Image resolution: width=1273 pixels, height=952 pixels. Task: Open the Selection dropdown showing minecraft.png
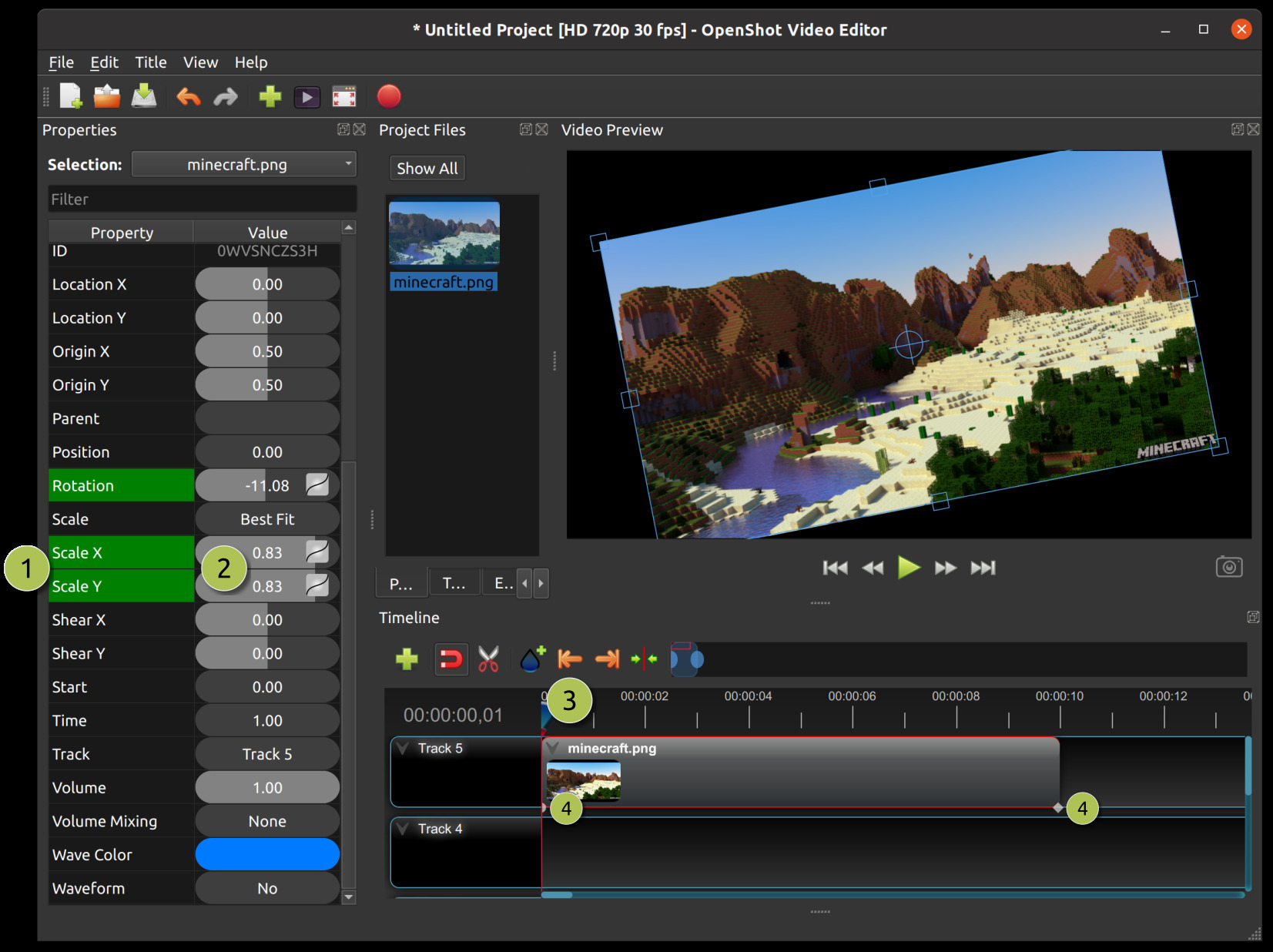[243, 163]
